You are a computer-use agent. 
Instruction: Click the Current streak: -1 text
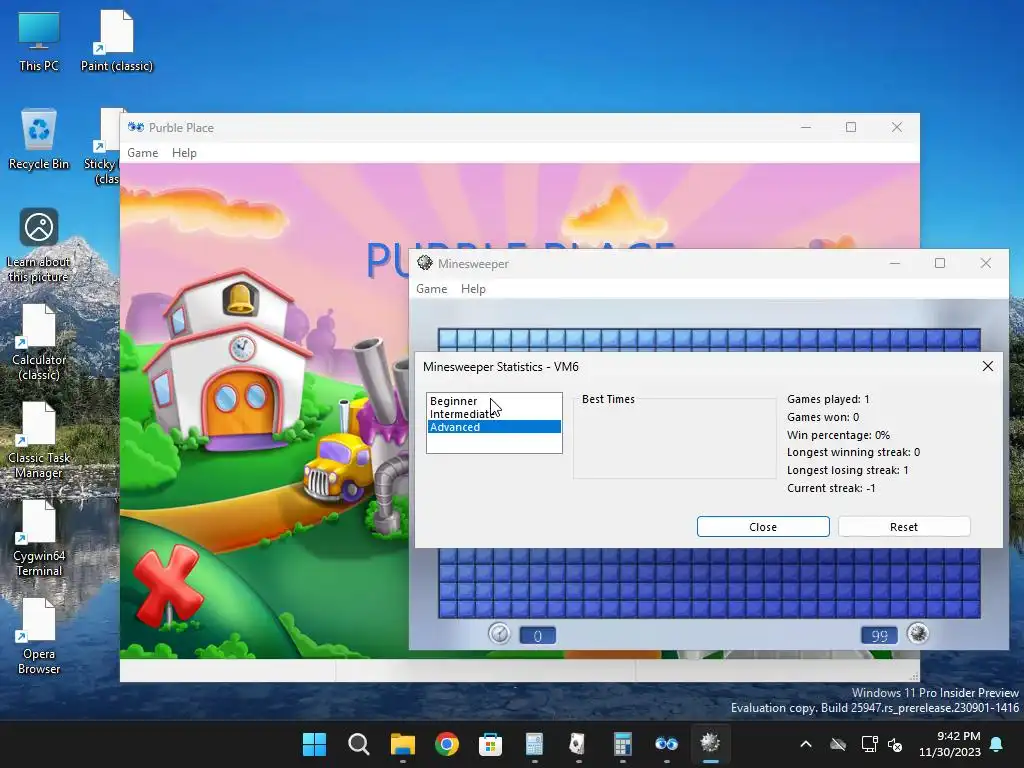click(831, 488)
